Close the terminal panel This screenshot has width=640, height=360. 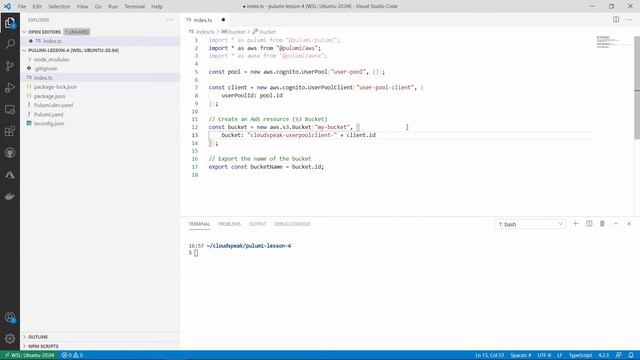coord(629,224)
